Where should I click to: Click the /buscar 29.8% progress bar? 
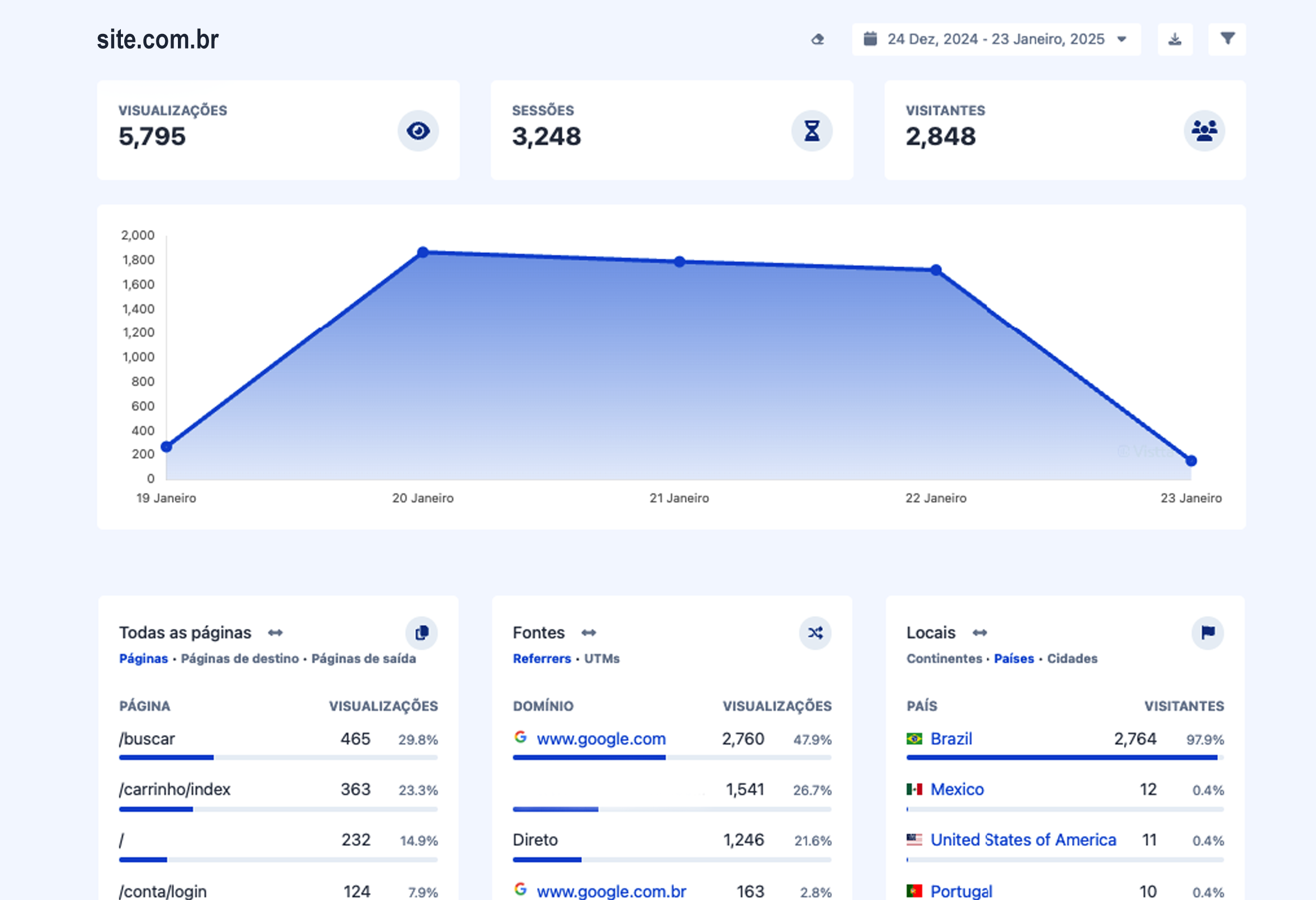click(x=278, y=757)
